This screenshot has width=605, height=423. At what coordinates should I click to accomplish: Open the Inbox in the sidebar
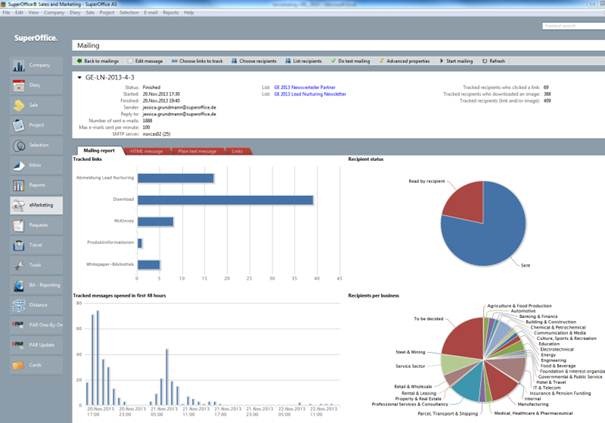36,166
